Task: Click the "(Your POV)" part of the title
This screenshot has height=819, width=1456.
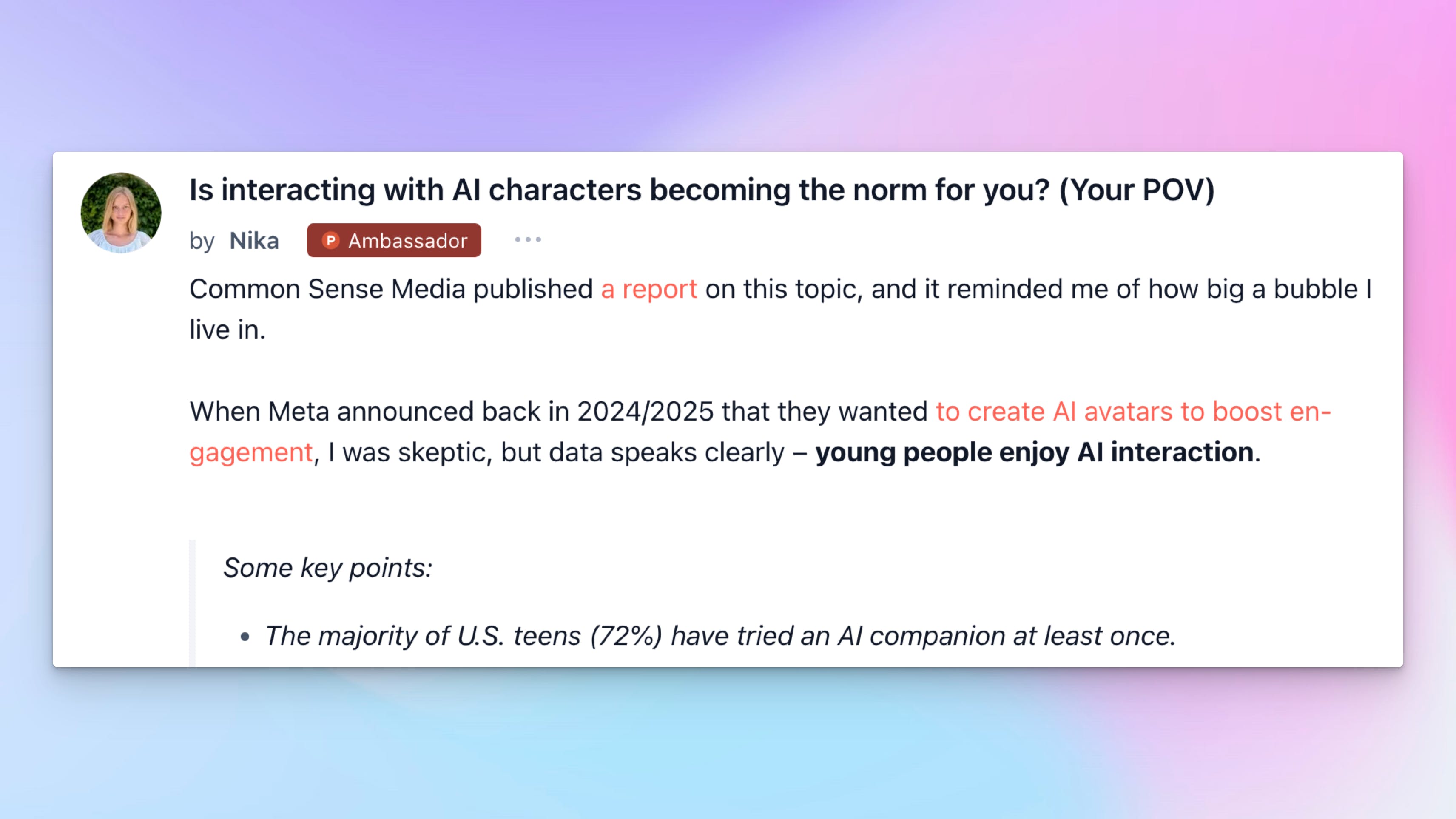Action: (1137, 190)
